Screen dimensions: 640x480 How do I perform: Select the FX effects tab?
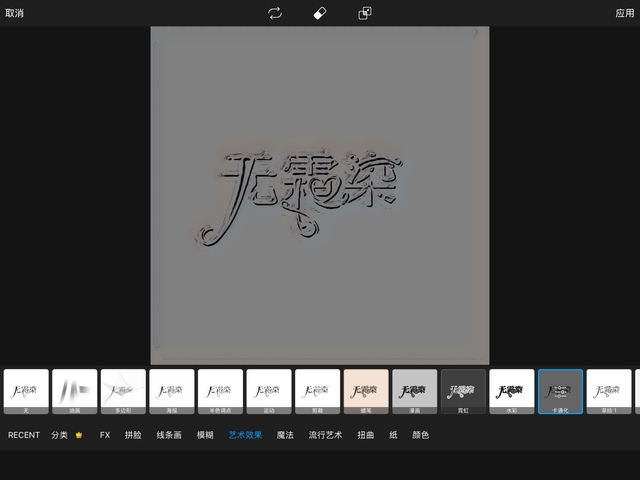tap(105, 435)
